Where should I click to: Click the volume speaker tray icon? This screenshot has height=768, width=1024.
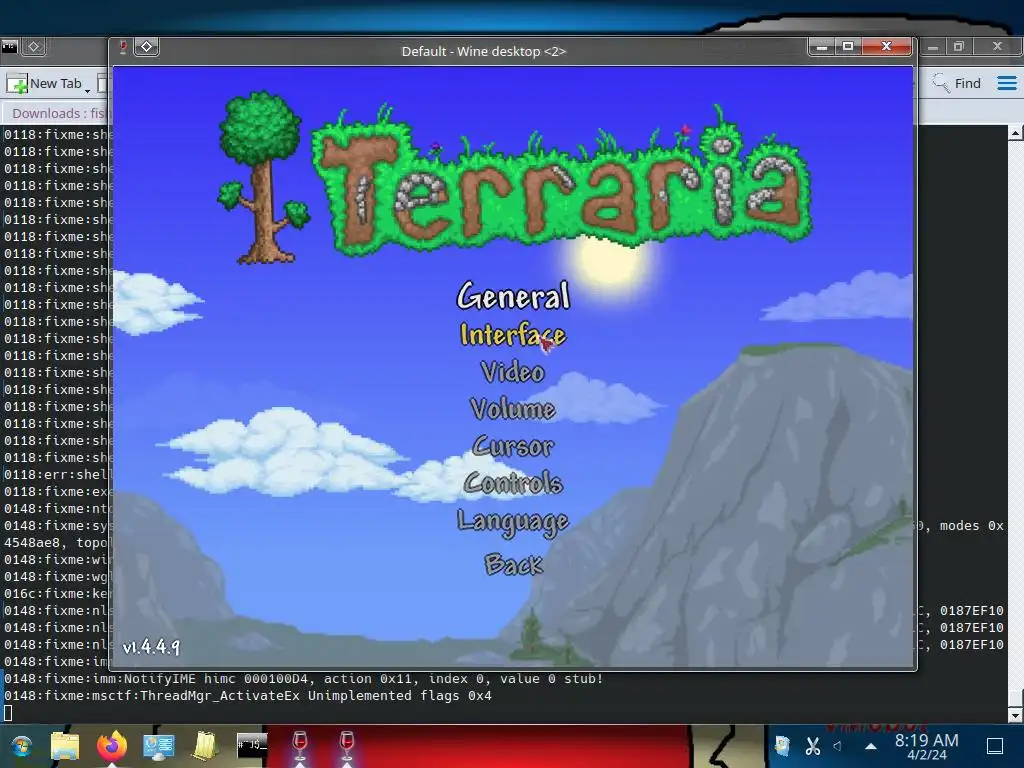point(838,746)
